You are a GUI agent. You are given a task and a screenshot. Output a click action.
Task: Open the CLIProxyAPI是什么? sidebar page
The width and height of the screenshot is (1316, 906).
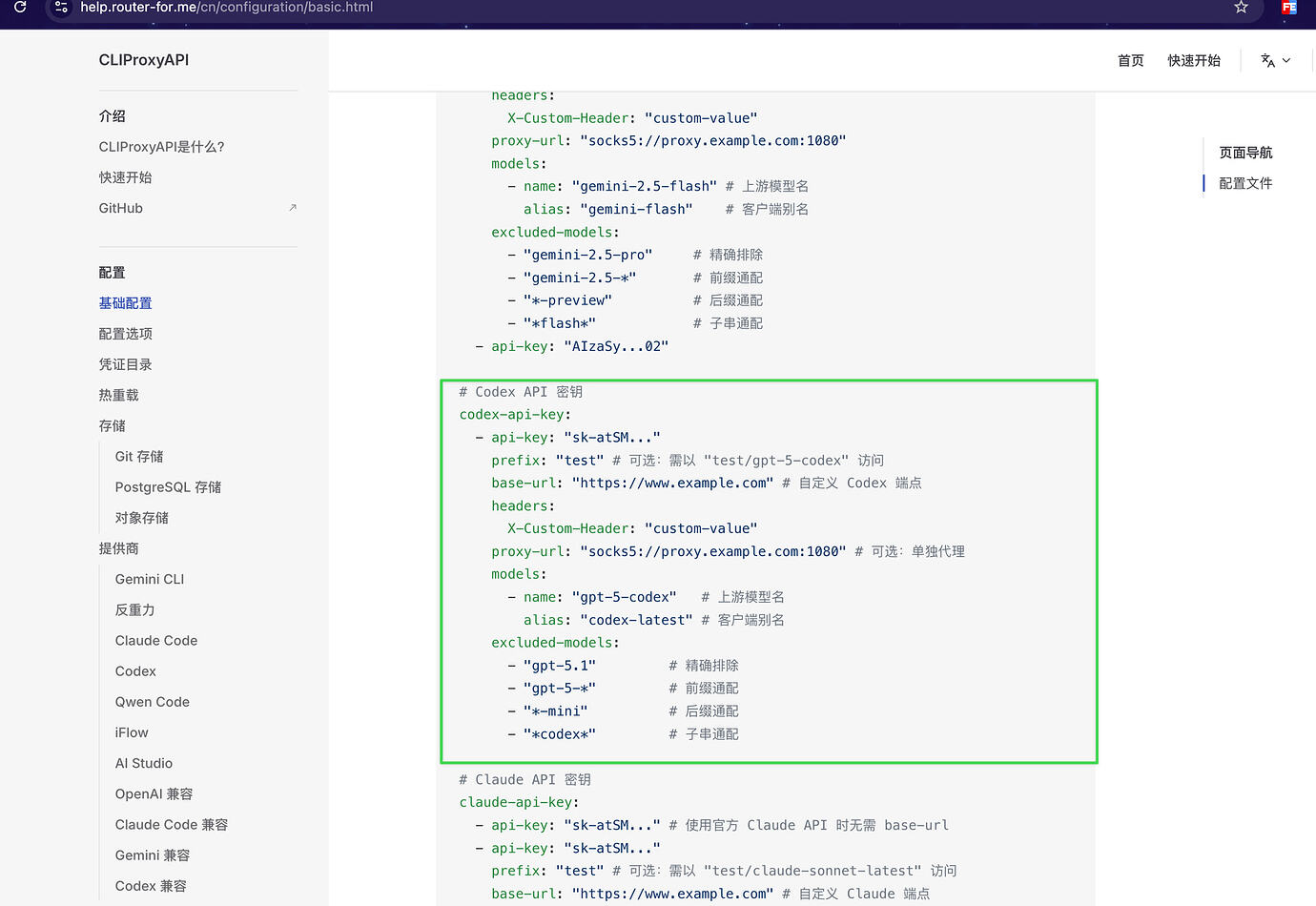click(x=162, y=147)
